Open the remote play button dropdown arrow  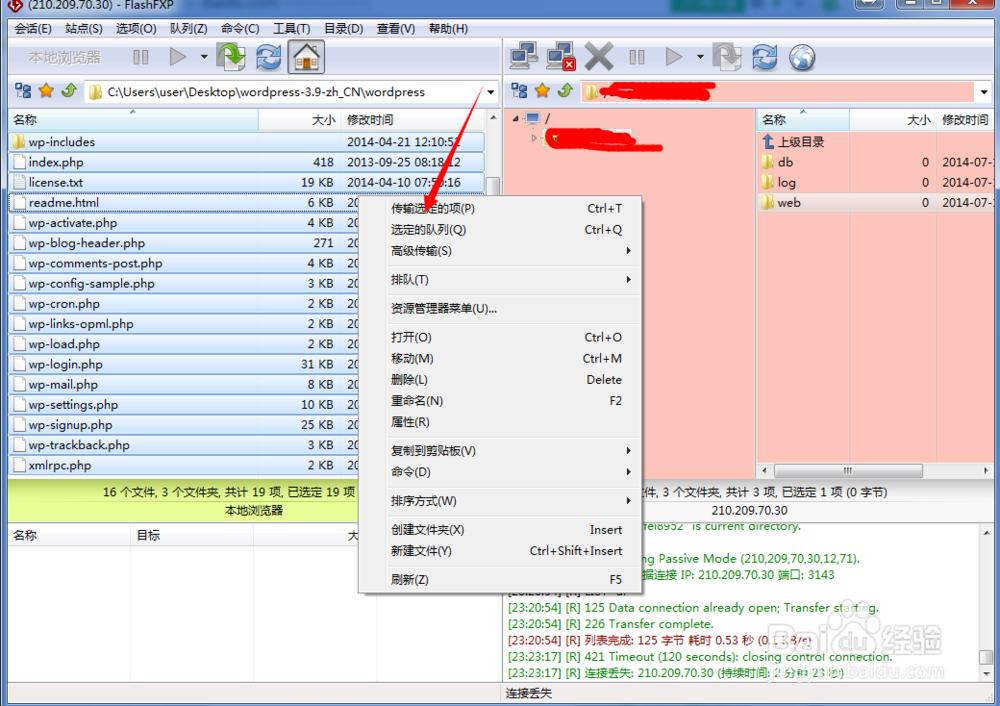700,57
